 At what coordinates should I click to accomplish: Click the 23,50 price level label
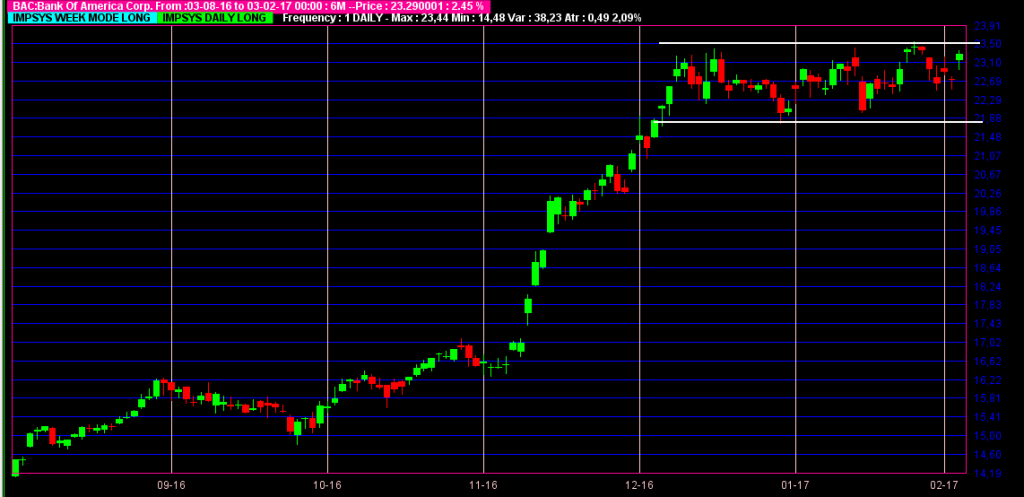point(987,44)
